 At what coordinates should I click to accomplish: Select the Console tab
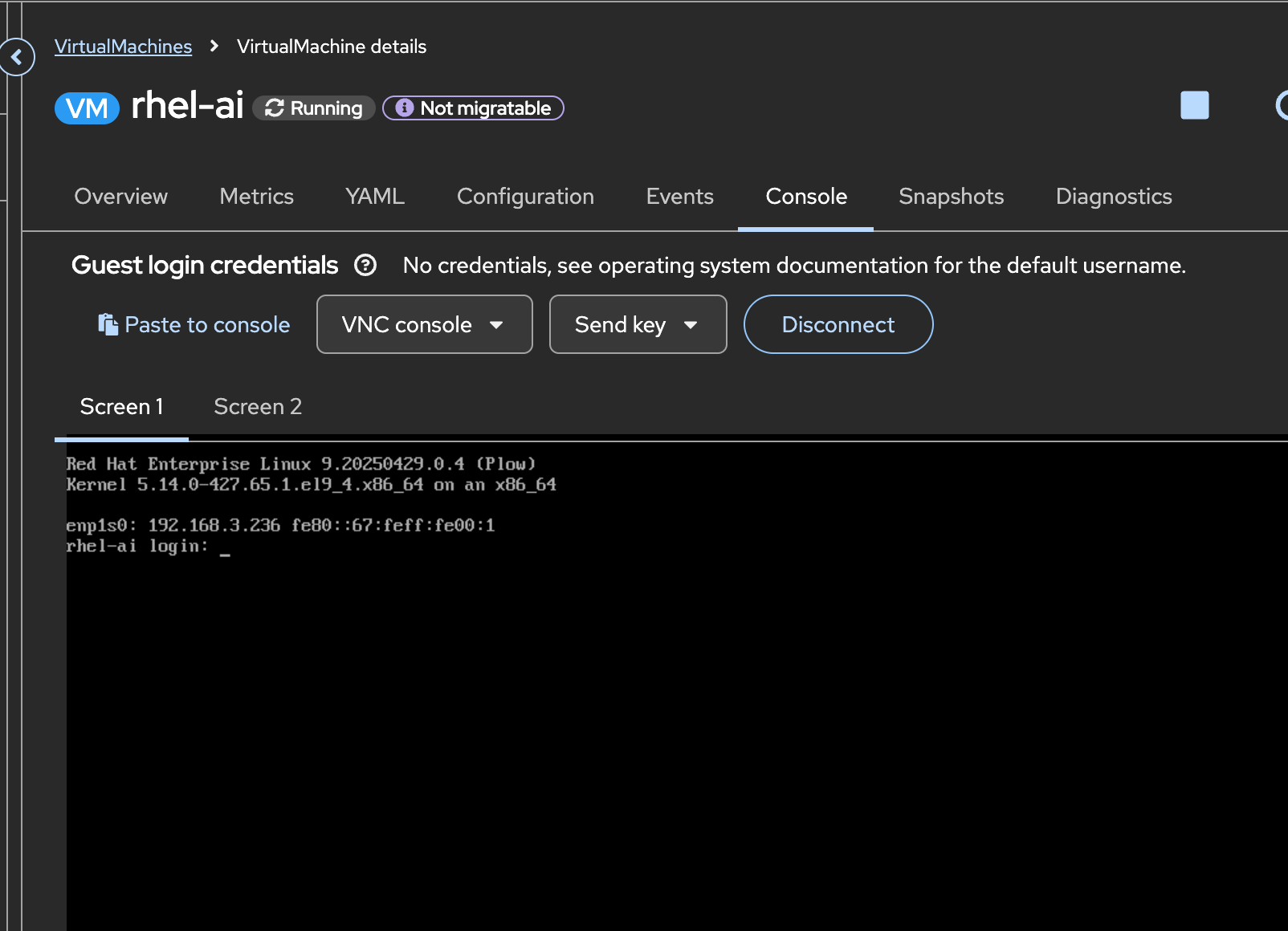806,197
